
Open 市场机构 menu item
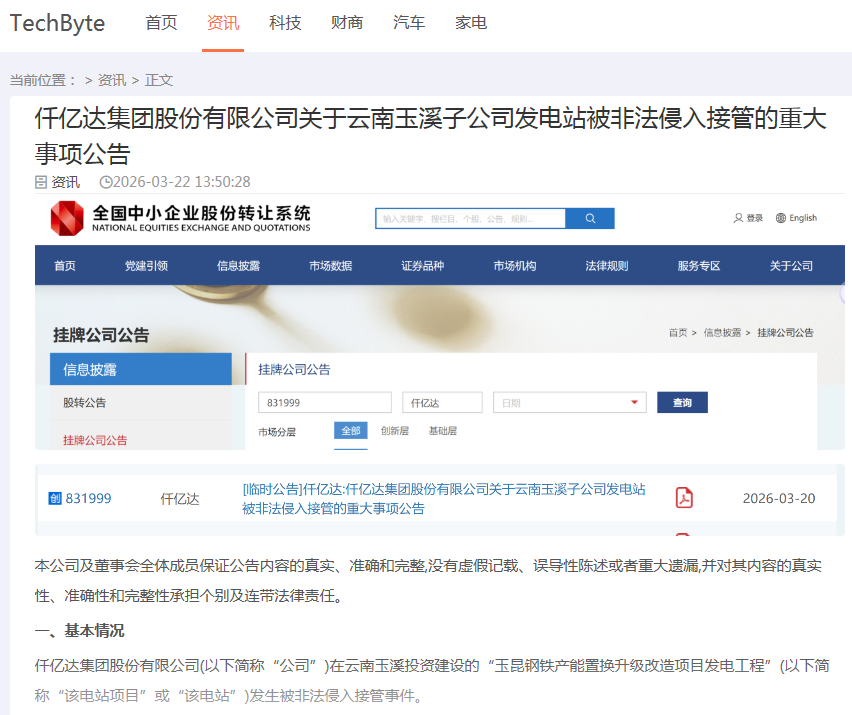[x=515, y=266]
